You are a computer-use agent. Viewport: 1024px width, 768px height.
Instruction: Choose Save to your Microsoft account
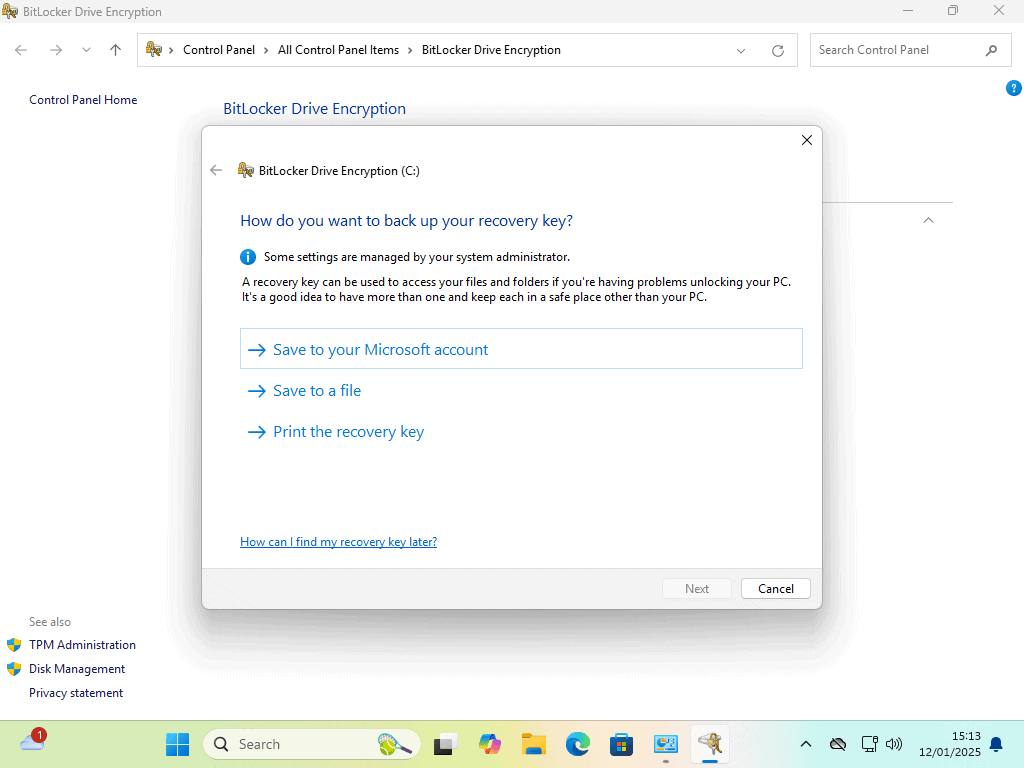click(x=380, y=350)
